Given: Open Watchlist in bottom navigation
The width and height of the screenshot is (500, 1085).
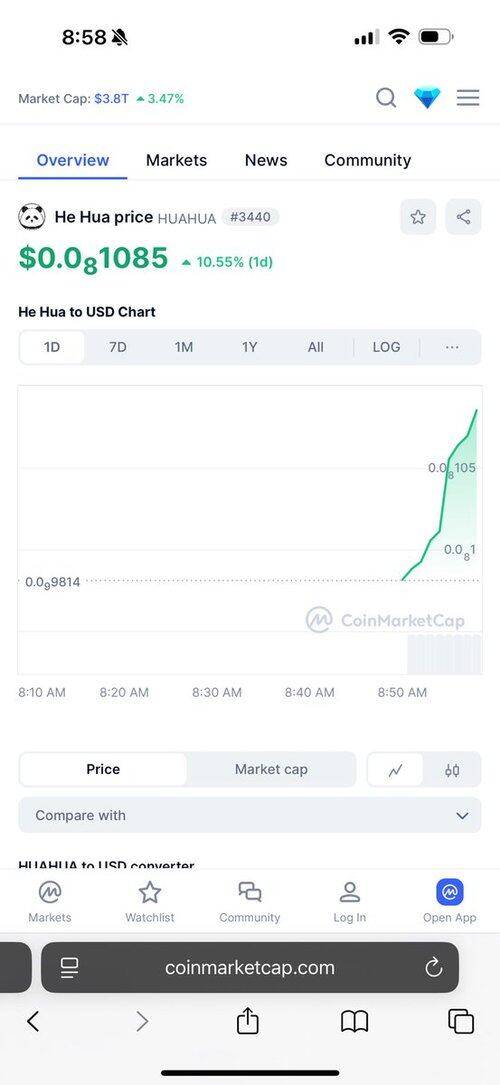Looking at the screenshot, I should [149, 902].
